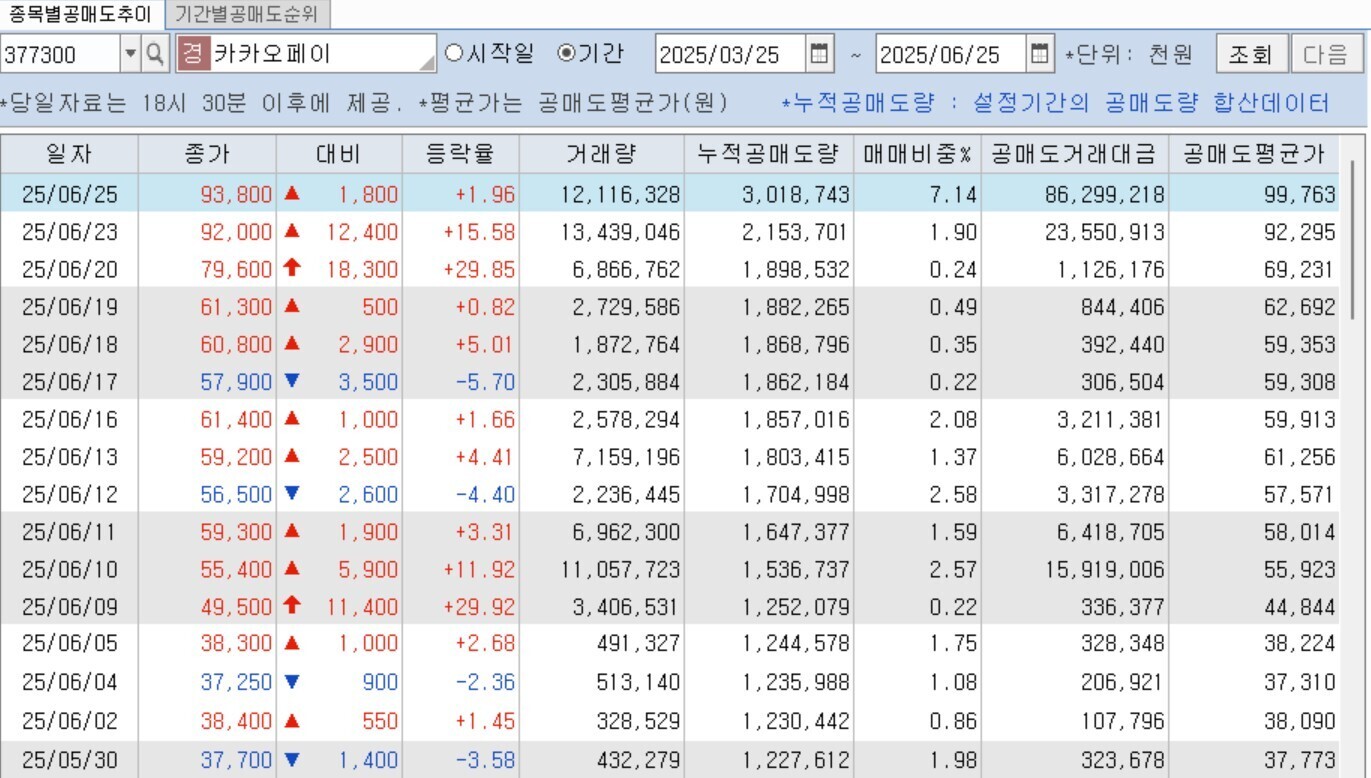Expand the stock code dropdown arrow
Image resolution: width=1371 pixels, height=778 pixels.
pos(131,54)
